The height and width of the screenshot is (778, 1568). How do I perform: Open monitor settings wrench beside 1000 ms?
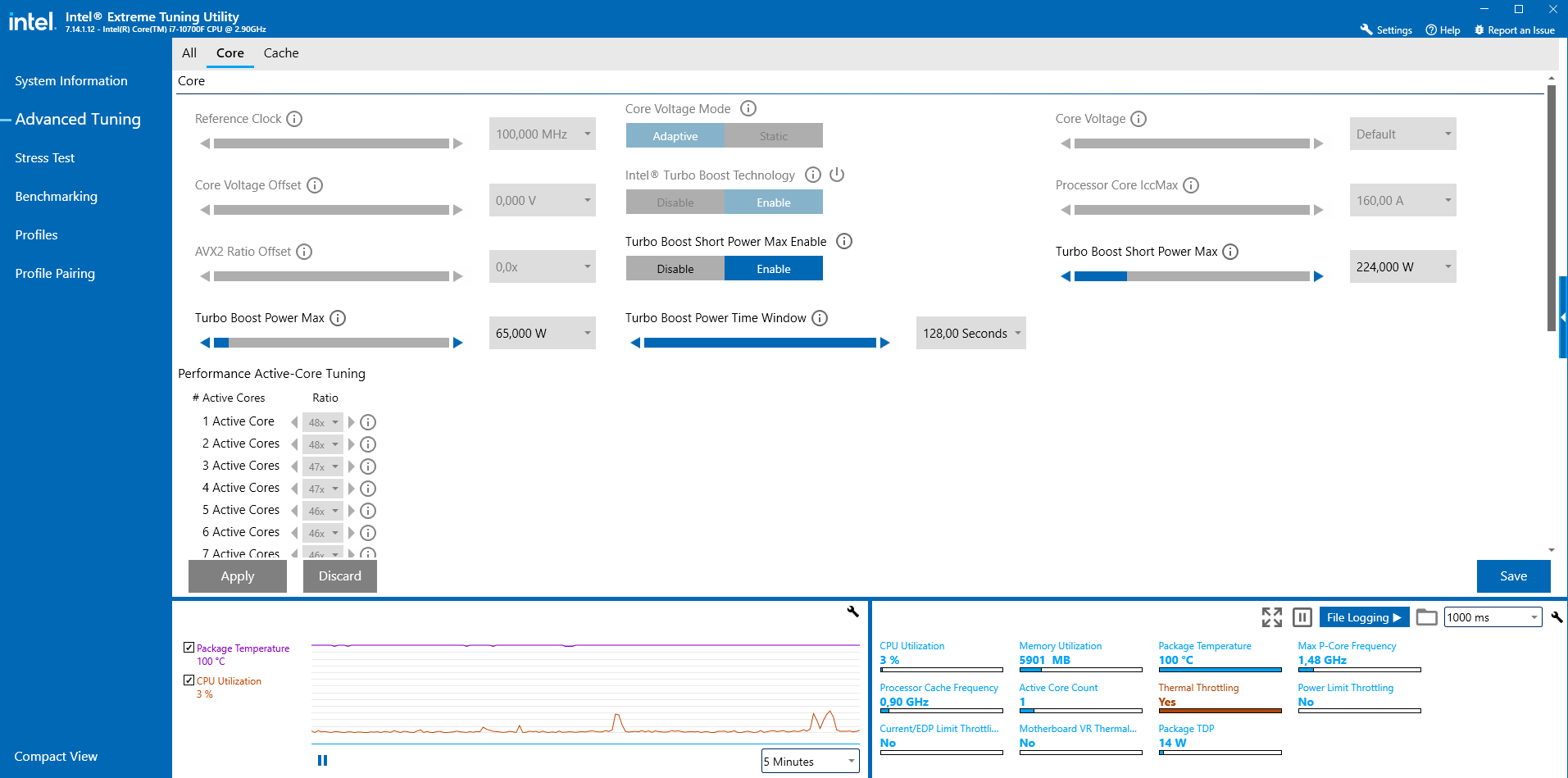(1557, 617)
